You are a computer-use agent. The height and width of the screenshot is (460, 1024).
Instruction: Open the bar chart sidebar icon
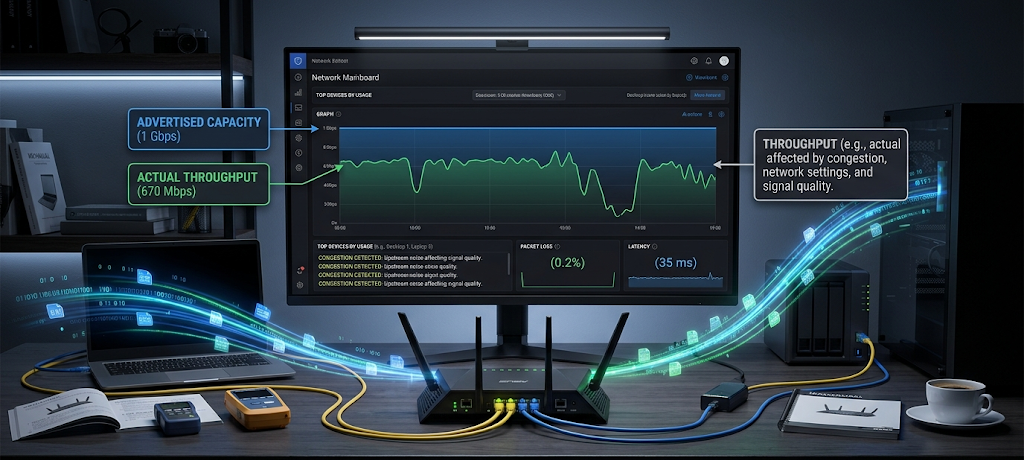298,93
